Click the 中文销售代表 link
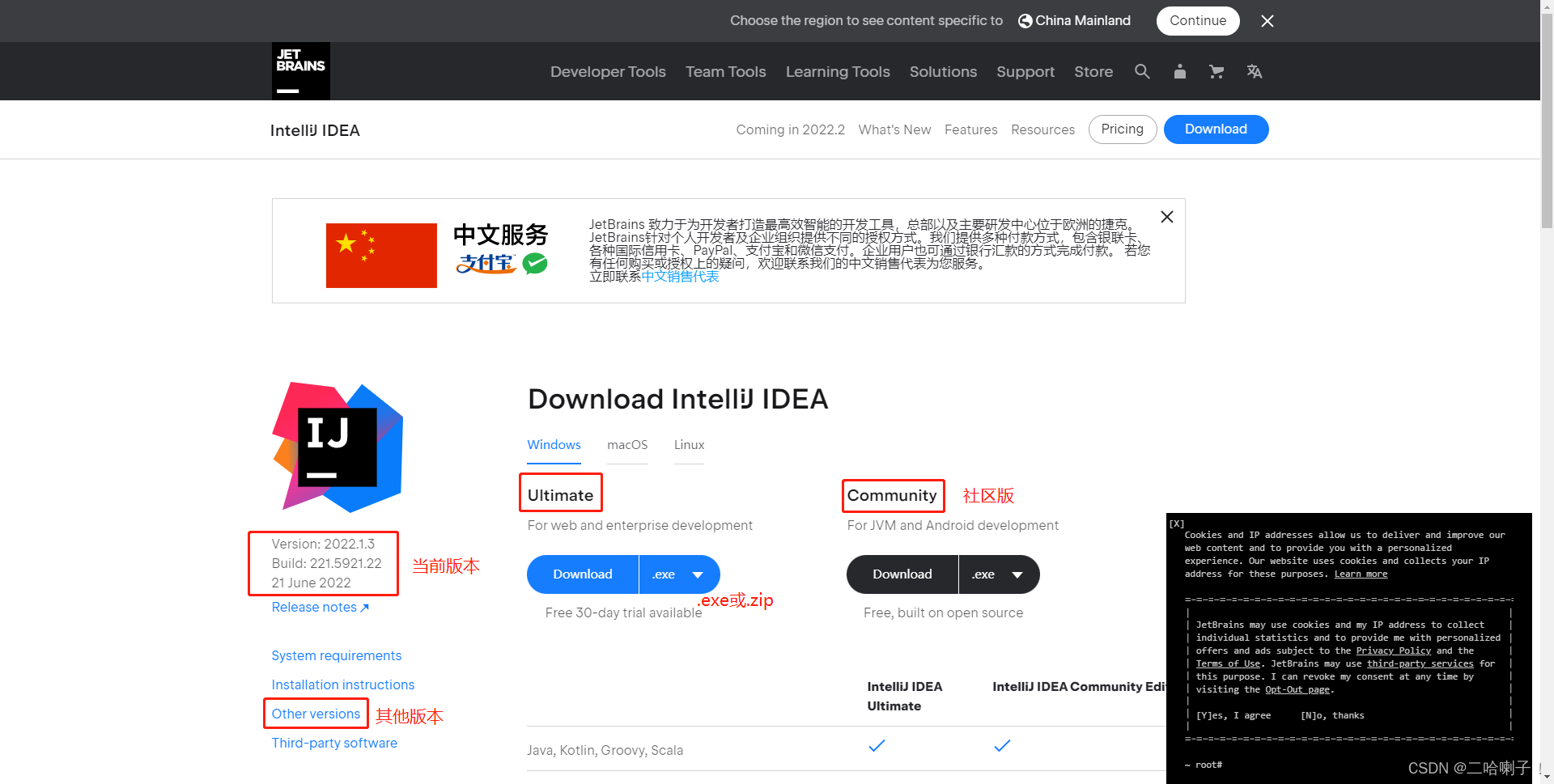Image resolution: width=1554 pixels, height=784 pixels. pos(680,277)
